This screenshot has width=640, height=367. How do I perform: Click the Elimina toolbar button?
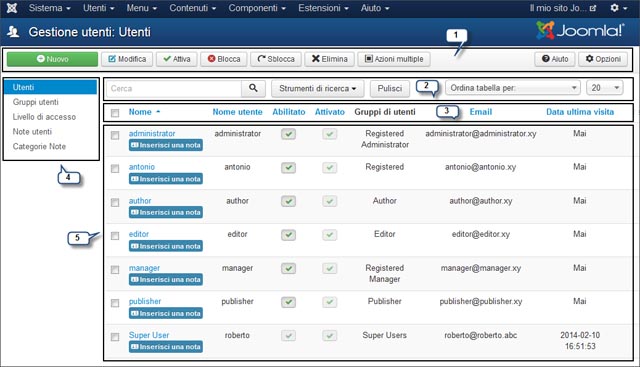coord(329,59)
